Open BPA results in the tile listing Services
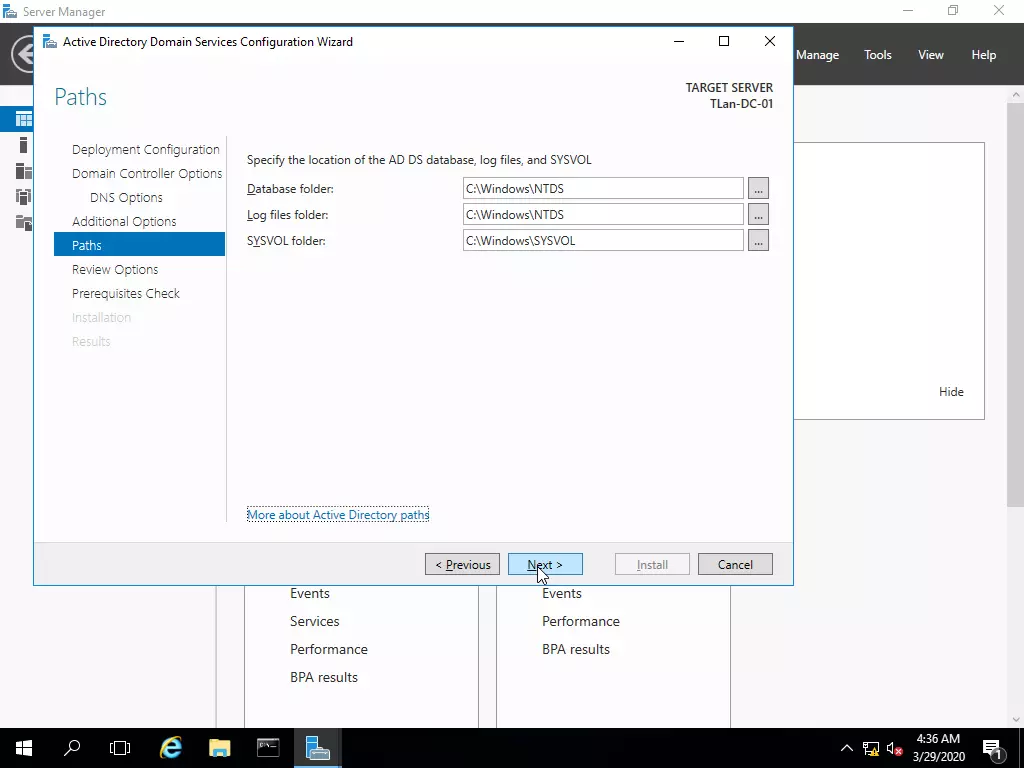 pyautogui.click(x=324, y=678)
